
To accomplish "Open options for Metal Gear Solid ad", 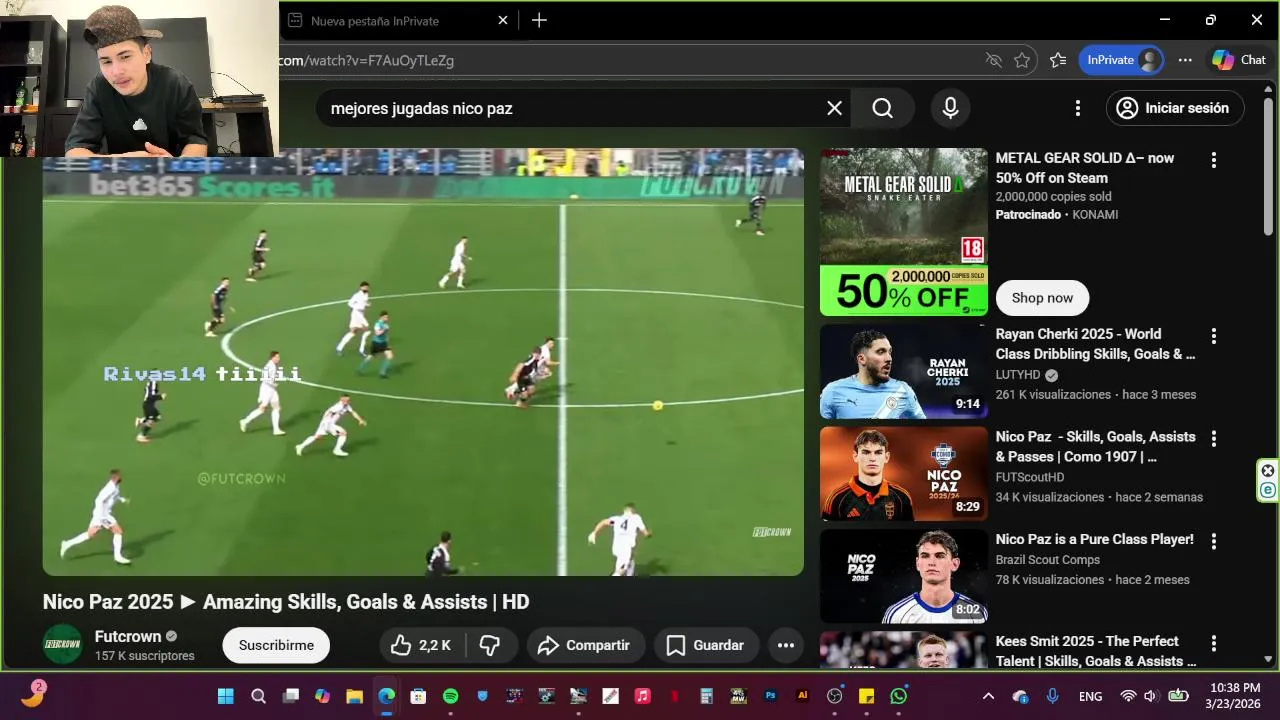I will click(1213, 160).
